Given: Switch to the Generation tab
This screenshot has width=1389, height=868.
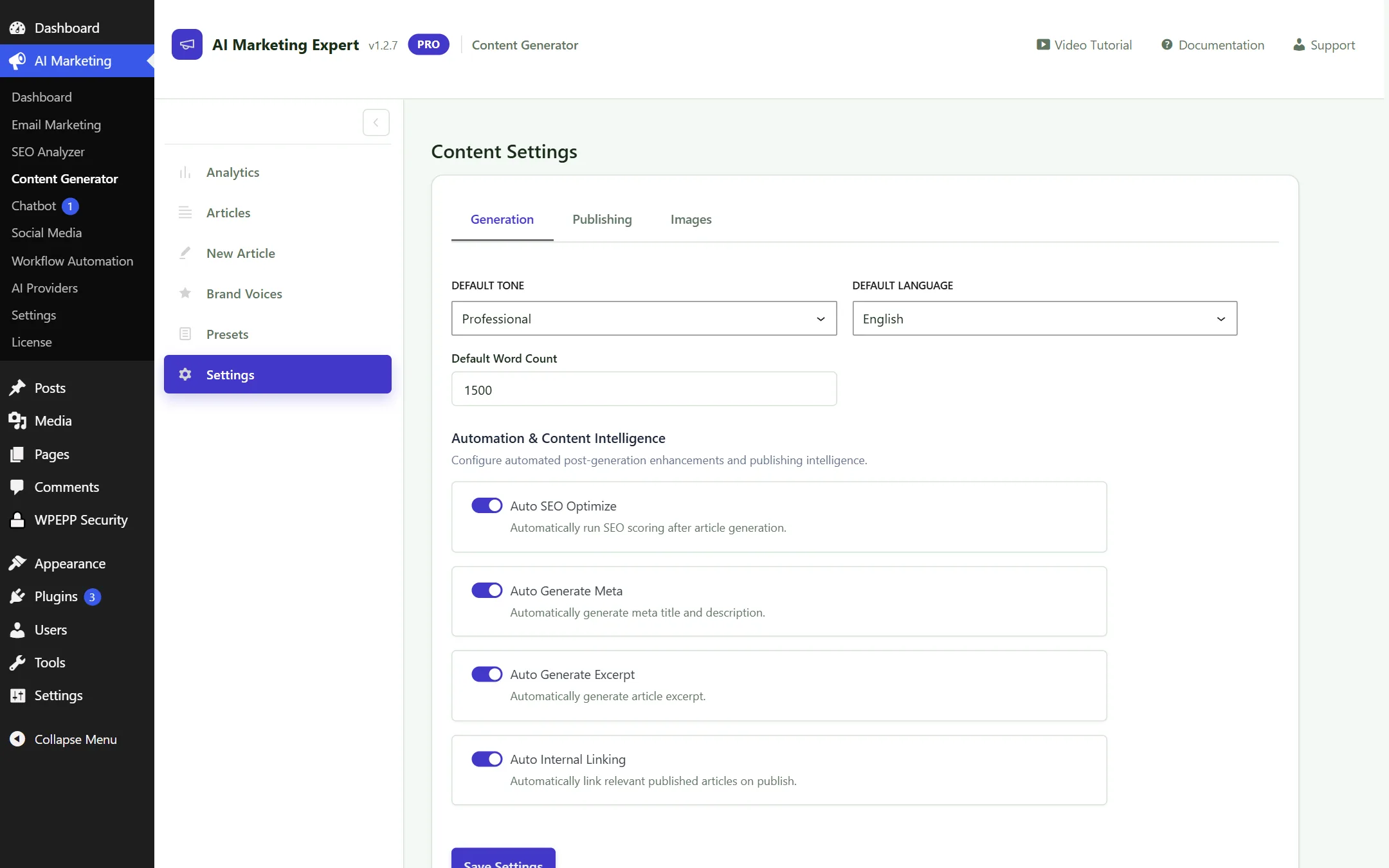Looking at the screenshot, I should coord(502,219).
